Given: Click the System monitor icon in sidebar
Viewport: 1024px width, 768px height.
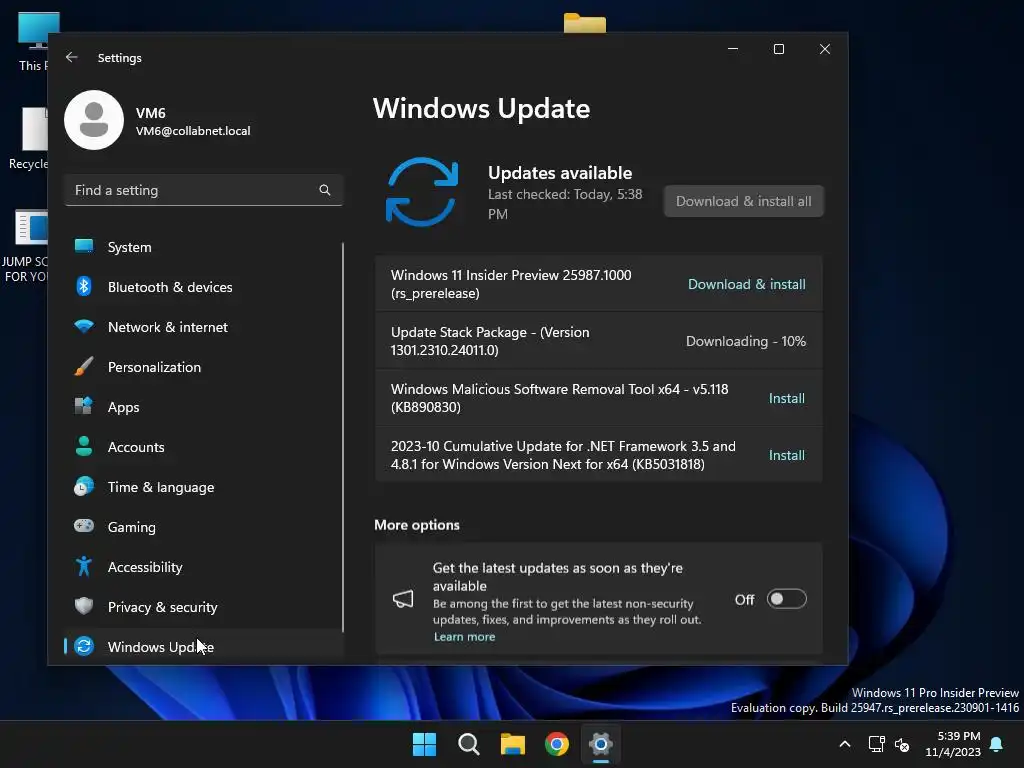Looking at the screenshot, I should tap(84, 246).
